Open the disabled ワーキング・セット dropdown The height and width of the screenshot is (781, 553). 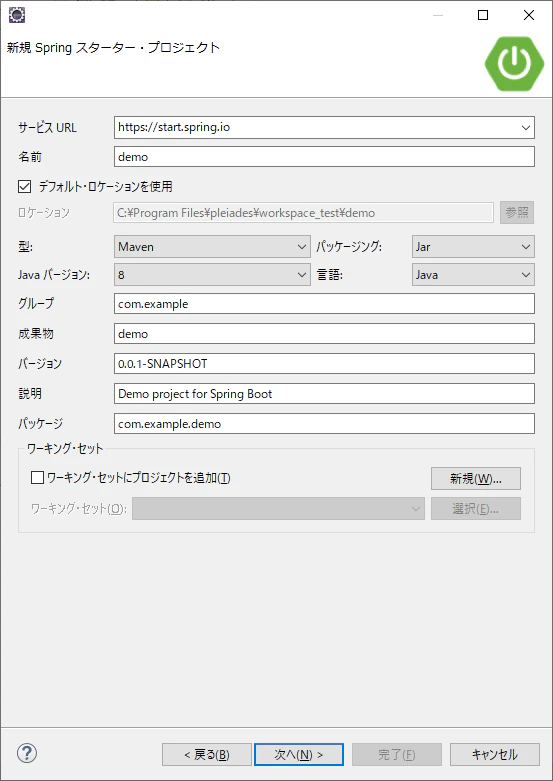pos(278,509)
